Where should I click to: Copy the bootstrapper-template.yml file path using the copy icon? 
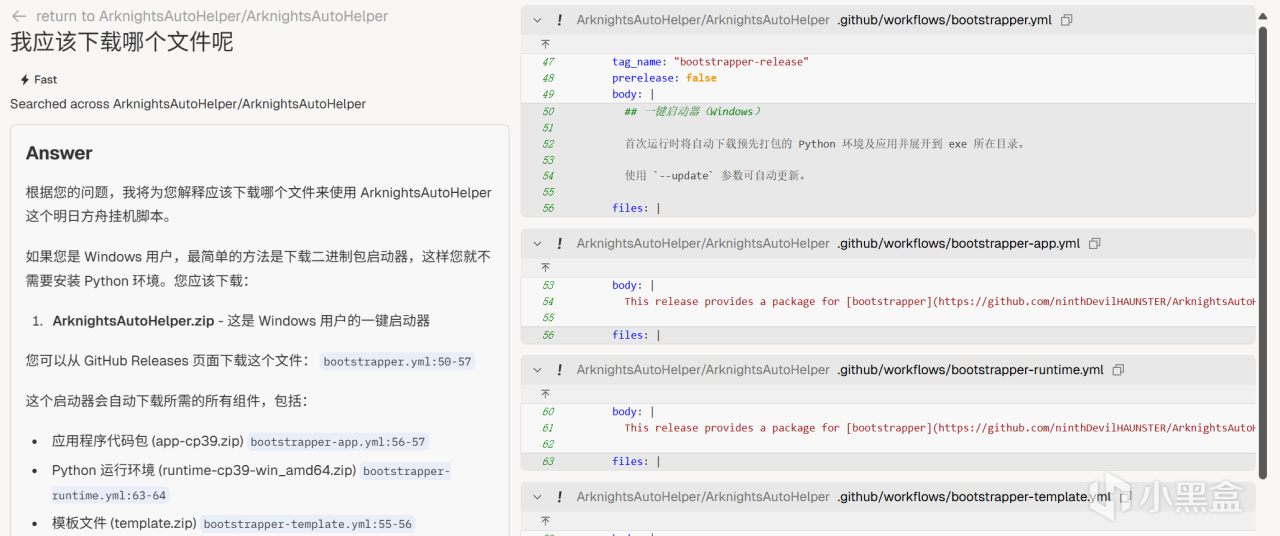[1126, 496]
